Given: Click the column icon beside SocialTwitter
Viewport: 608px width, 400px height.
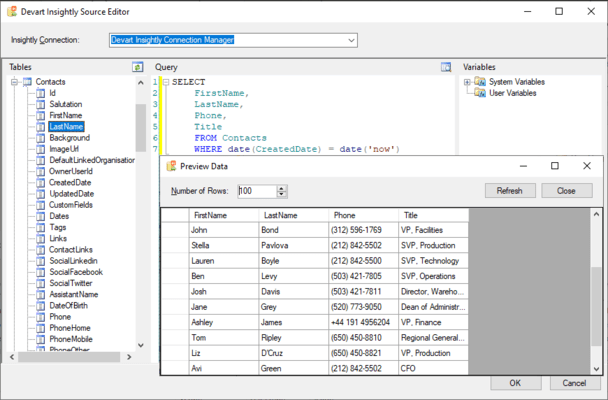Looking at the screenshot, I should pyautogui.click(x=41, y=283).
